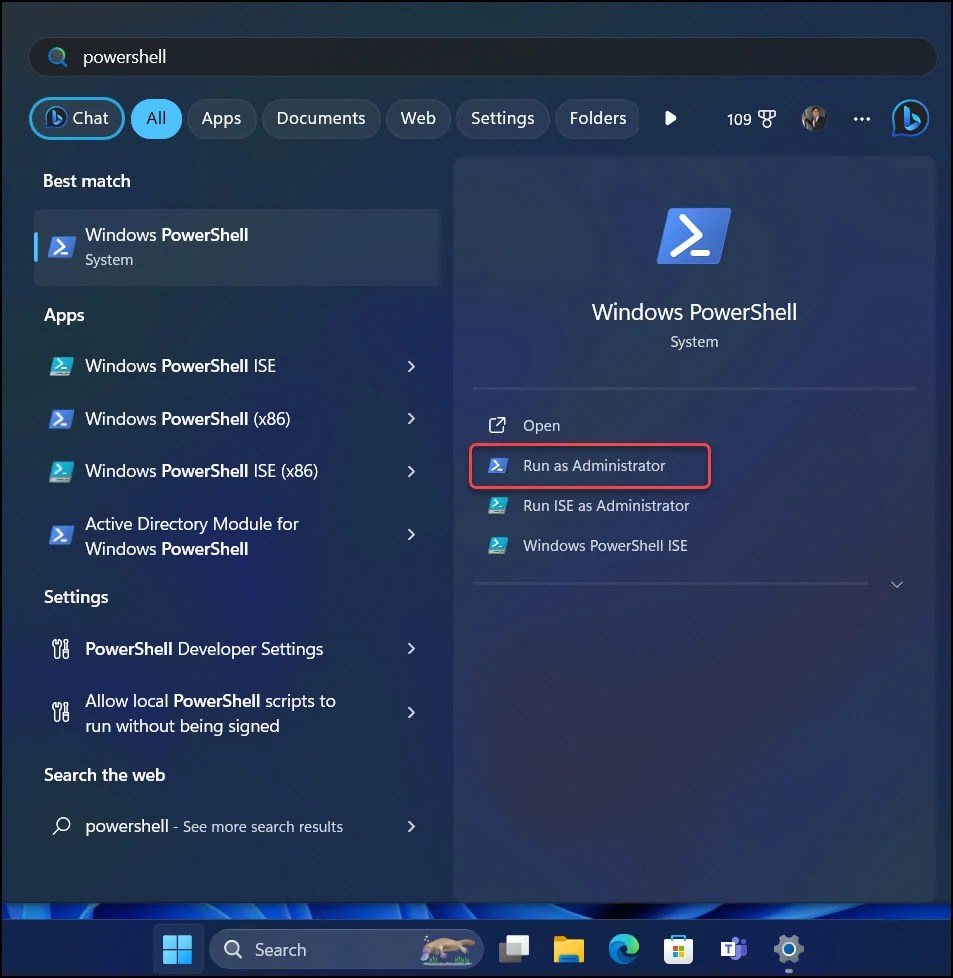Screen dimensions: 953x978
Task: Switch to the Documents filter tab
Action: [320, 118]
